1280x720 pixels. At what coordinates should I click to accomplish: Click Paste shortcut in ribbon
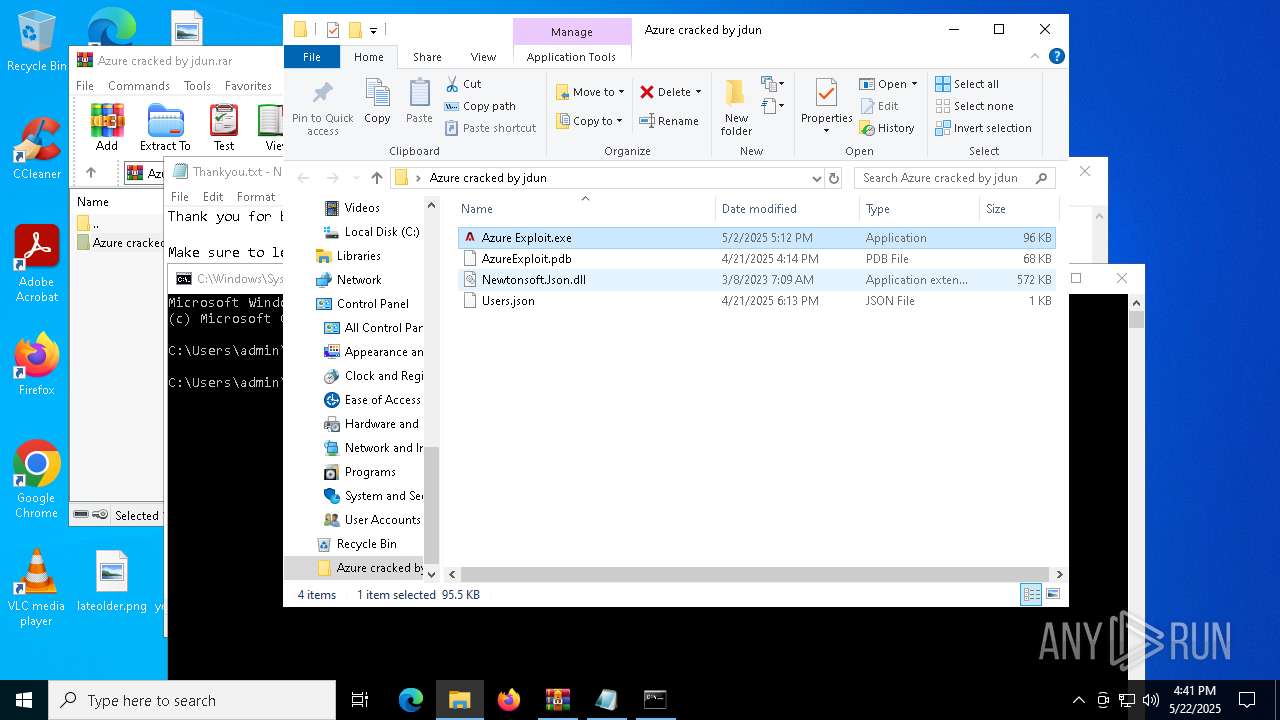pyautogui.click(x=491, y=128)
